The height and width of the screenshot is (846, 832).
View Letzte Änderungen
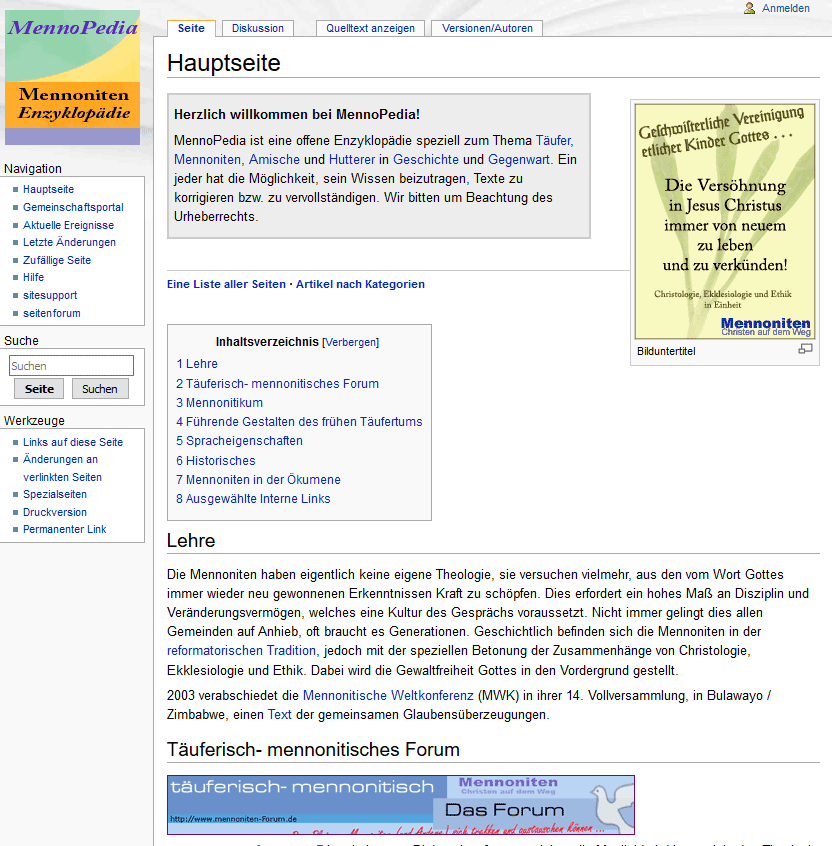click(x=70, y=242)
